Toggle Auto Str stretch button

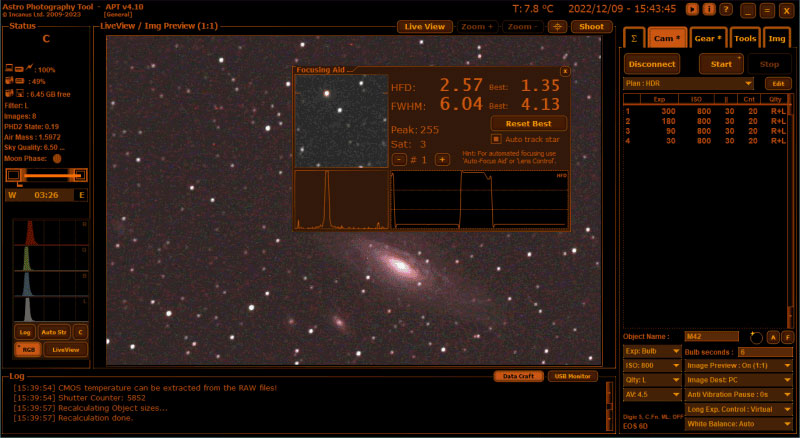coord(54,332)
